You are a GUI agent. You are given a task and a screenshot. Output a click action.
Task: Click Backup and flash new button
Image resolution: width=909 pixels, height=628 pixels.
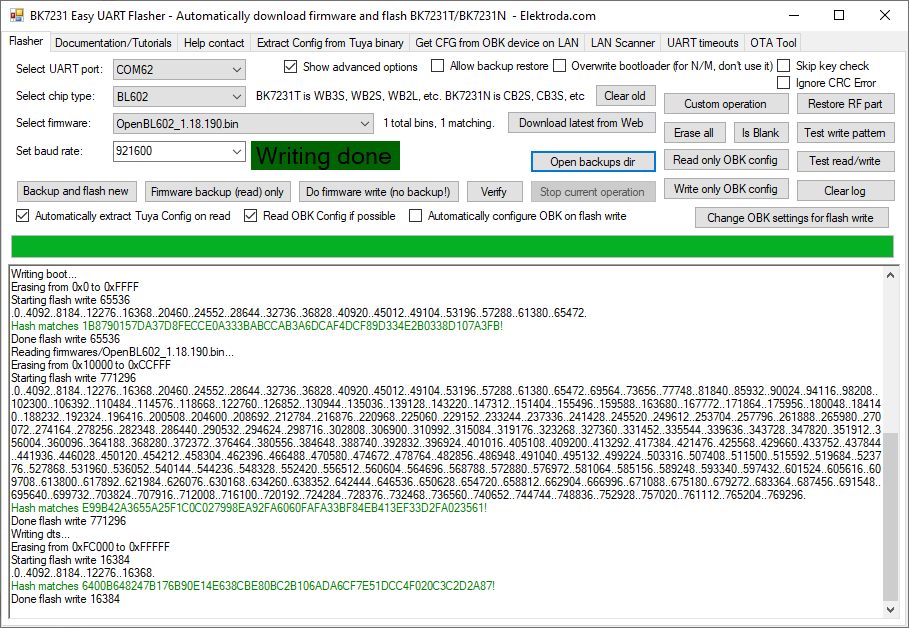point(76,191)
